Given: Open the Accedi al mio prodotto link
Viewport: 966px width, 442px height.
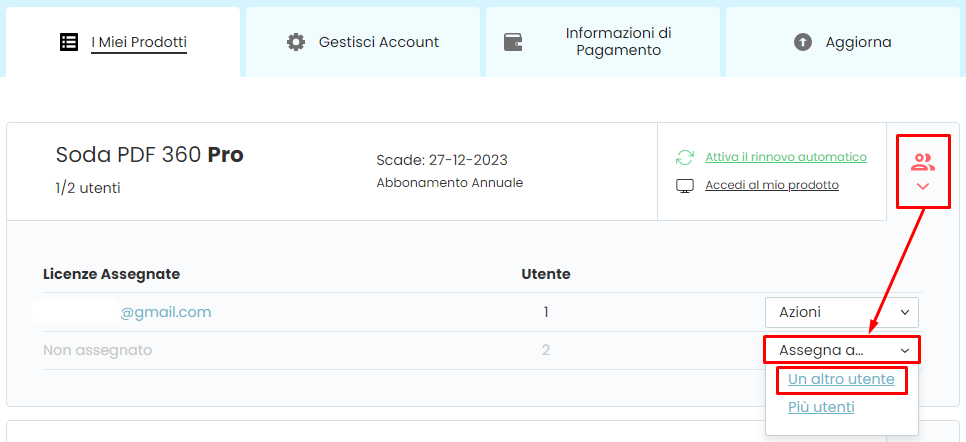Looking at the screenshot, I should 772,185.
